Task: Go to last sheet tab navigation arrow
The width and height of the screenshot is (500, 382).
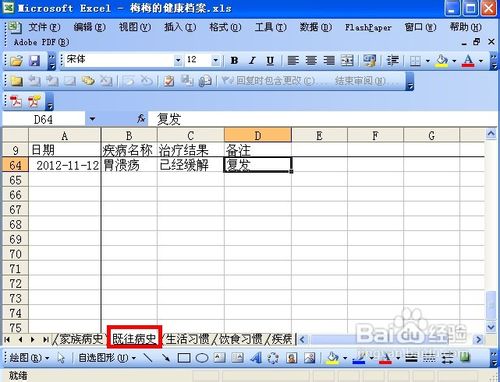Action: pos(46,339)
